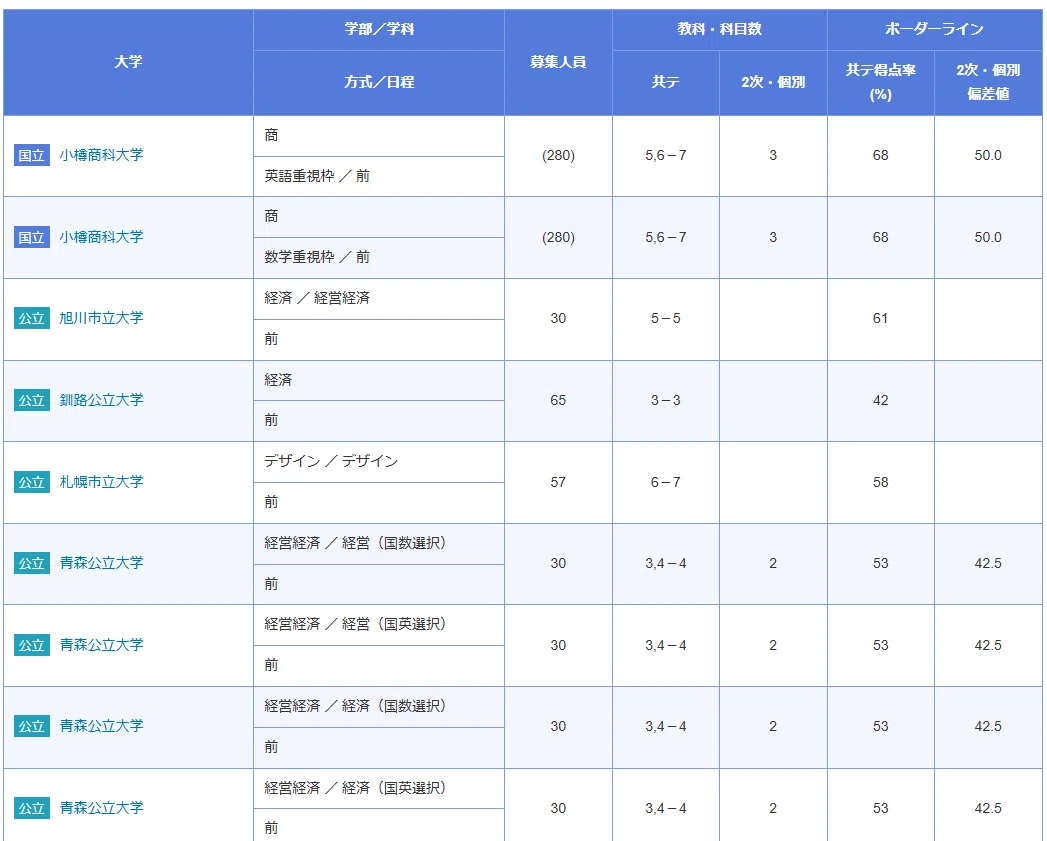Open 青森公立大学 link for 経営（国英選択）
Image resolution: width=1047 pixels, height=841 pixels.
[x=101, y=645]
